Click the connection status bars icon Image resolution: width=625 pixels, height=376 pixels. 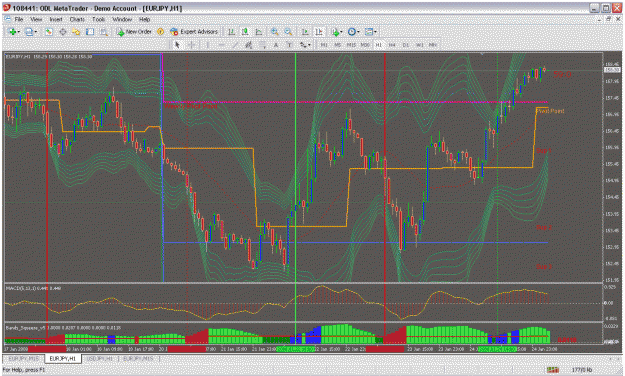553,370
